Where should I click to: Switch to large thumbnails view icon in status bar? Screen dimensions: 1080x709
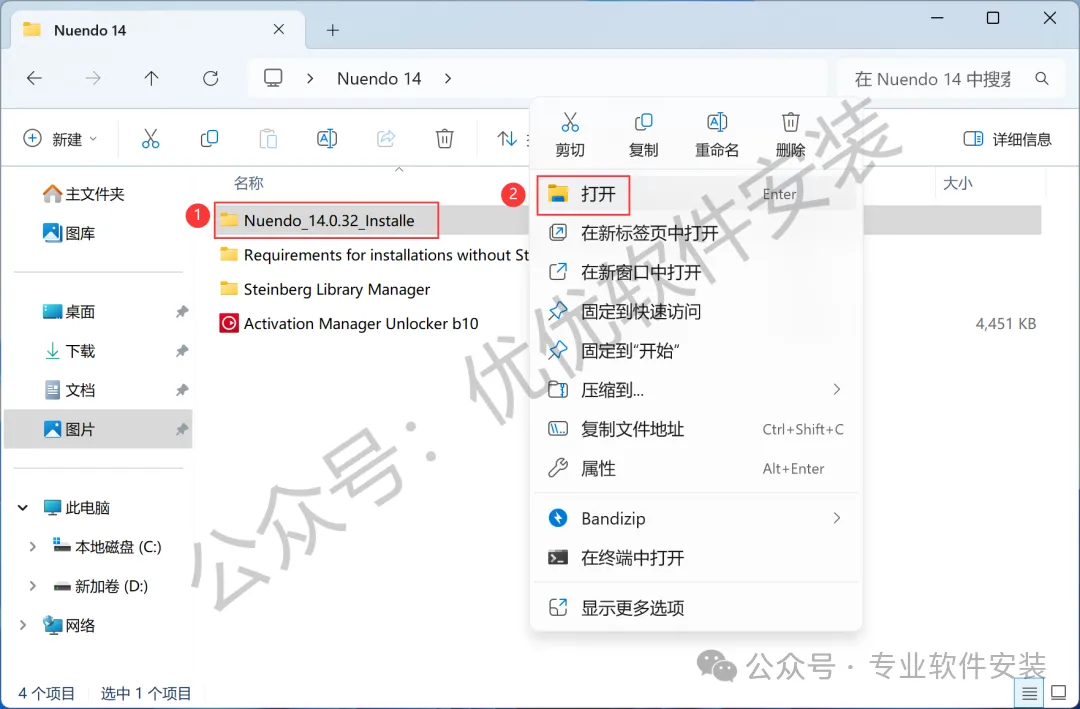(x=1058, y=692)
